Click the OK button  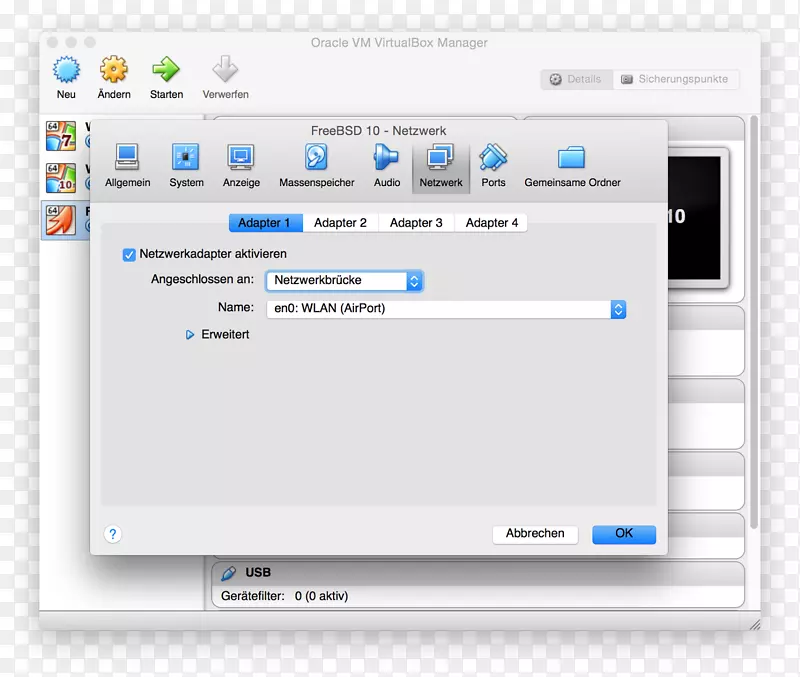623,534
